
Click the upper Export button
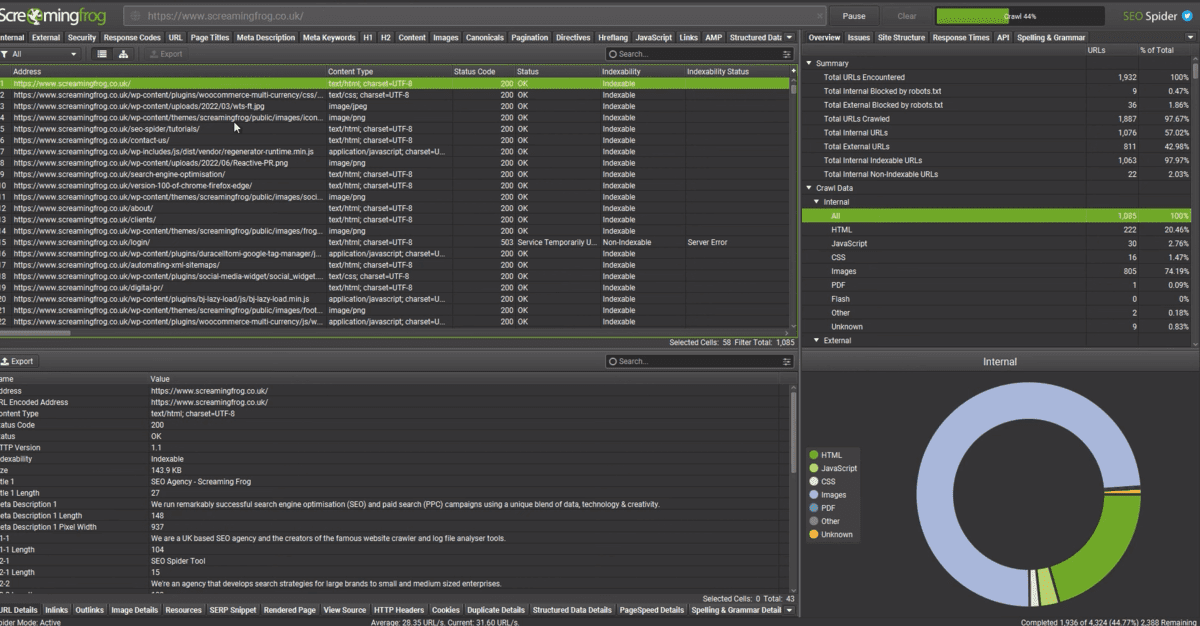click(x=167, y=54)
